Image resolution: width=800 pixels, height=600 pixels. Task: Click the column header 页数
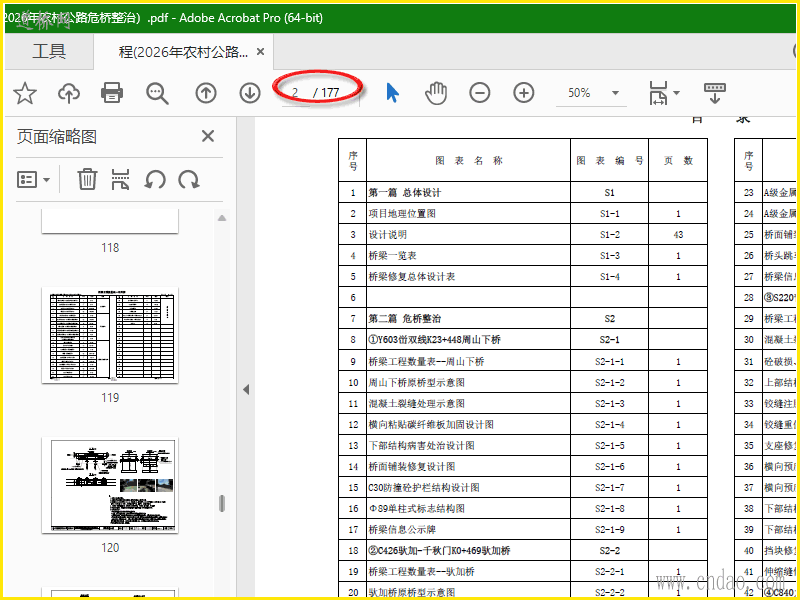678,161
